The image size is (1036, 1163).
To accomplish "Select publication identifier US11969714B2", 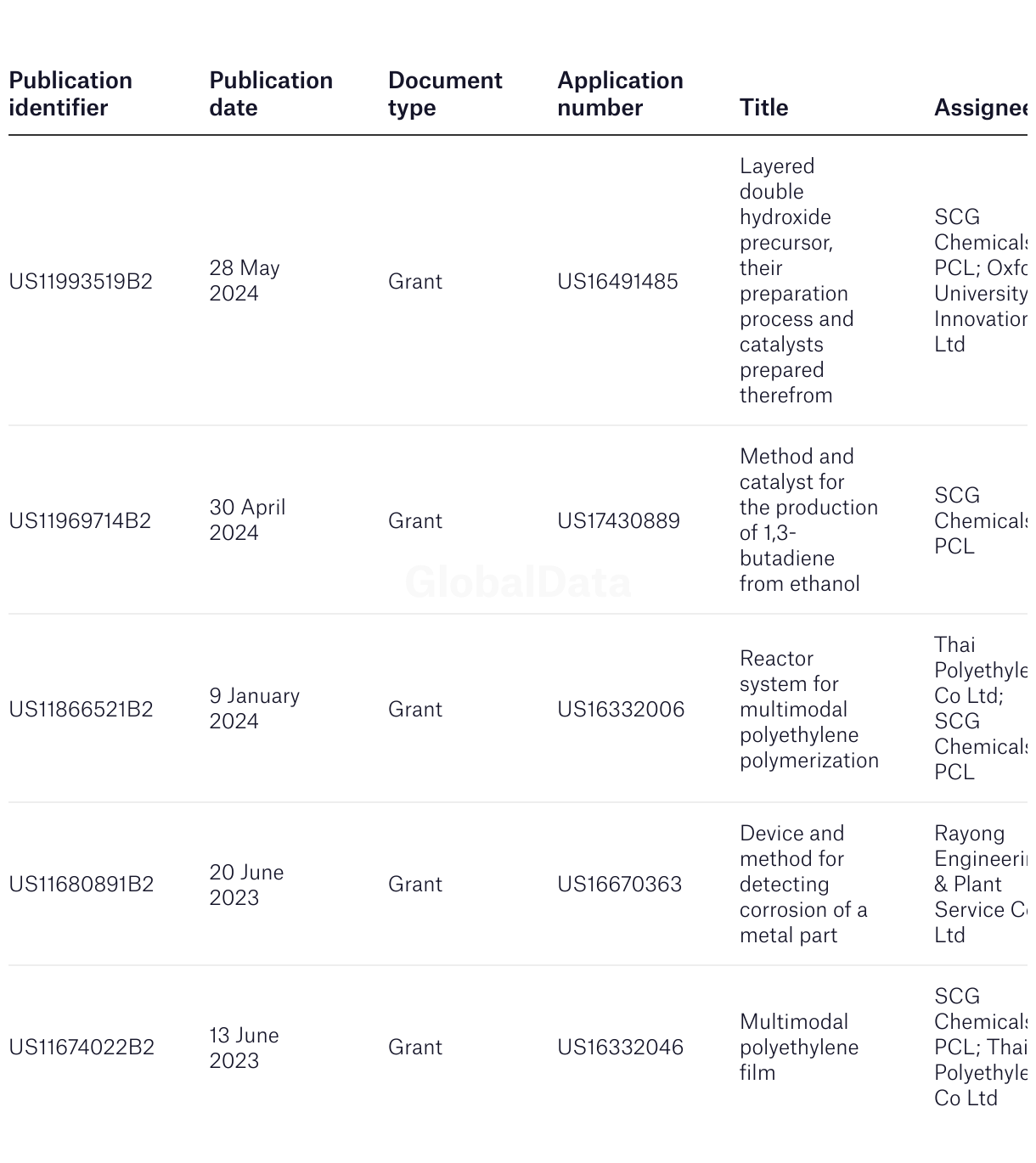I will click(x=80, y=520).
